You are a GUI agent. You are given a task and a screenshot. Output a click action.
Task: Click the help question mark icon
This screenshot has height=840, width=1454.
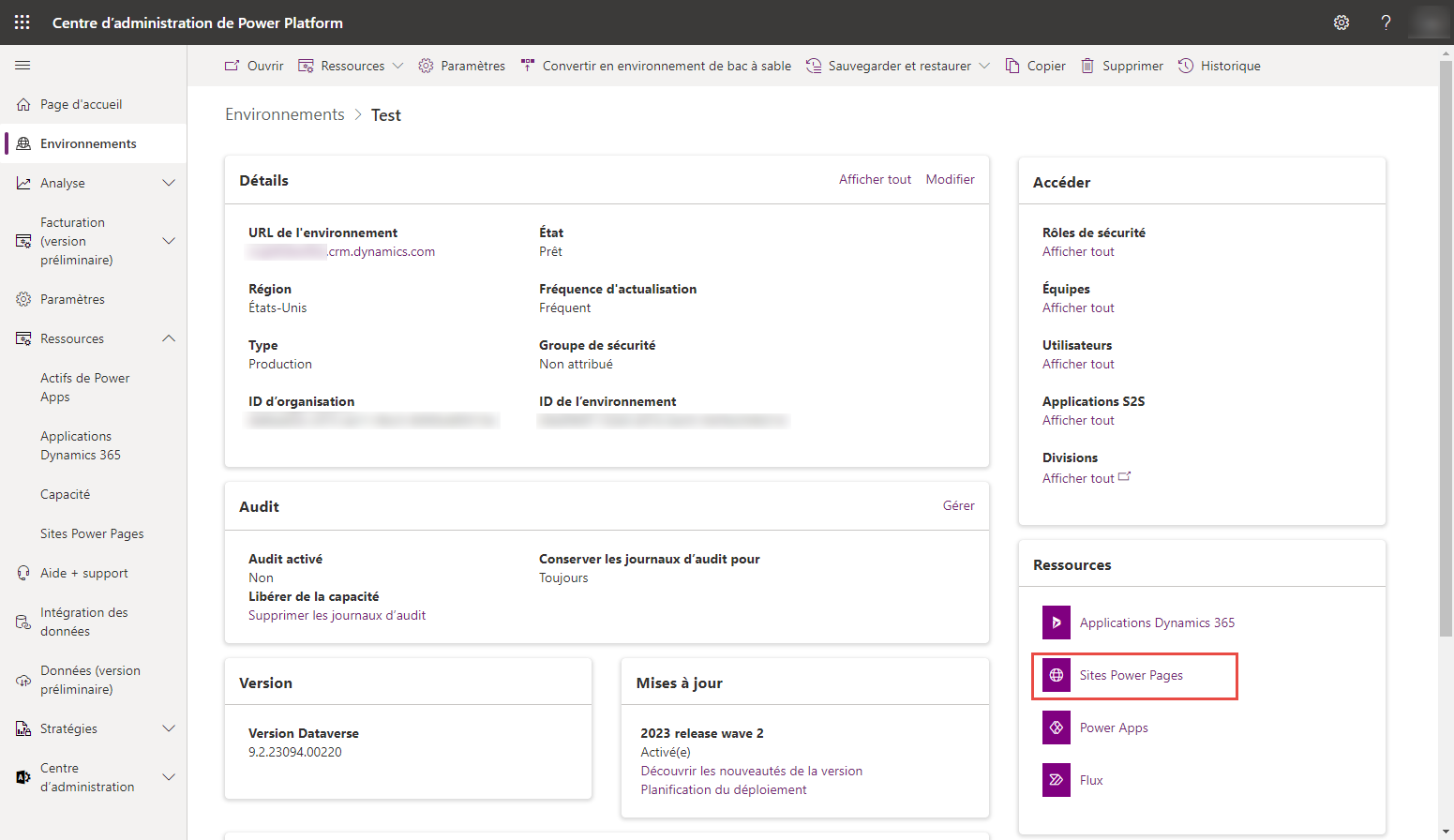click(x=1386, y=22)
